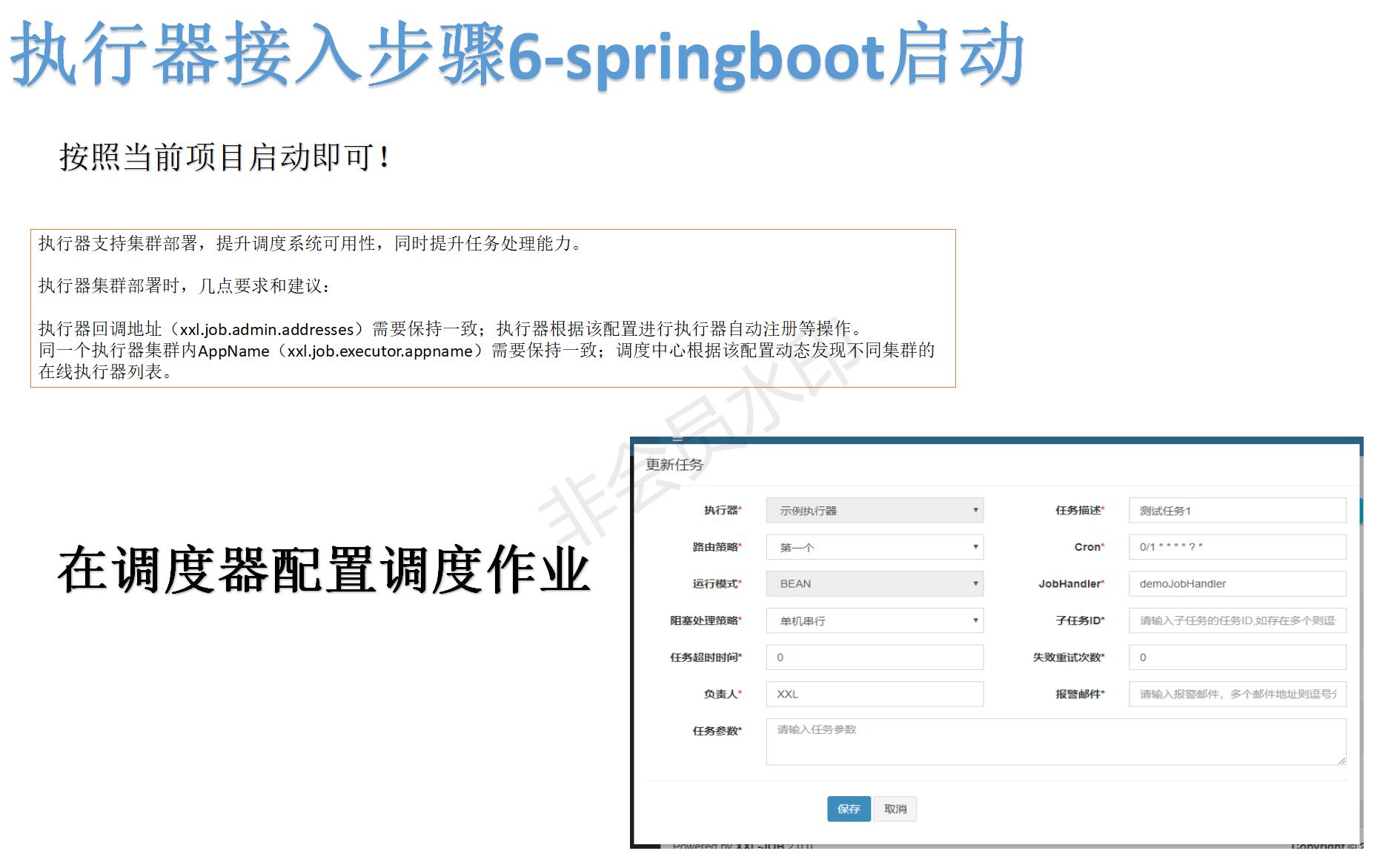Click the text xxl.job.admin.addresses
Screen dimensions: 1400x868
pos(267,329)
